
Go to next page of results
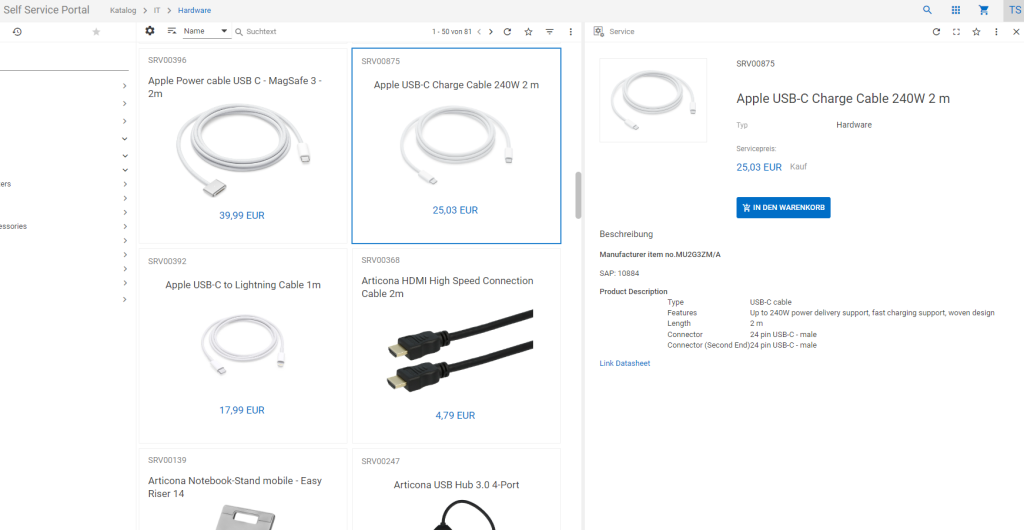491,31
